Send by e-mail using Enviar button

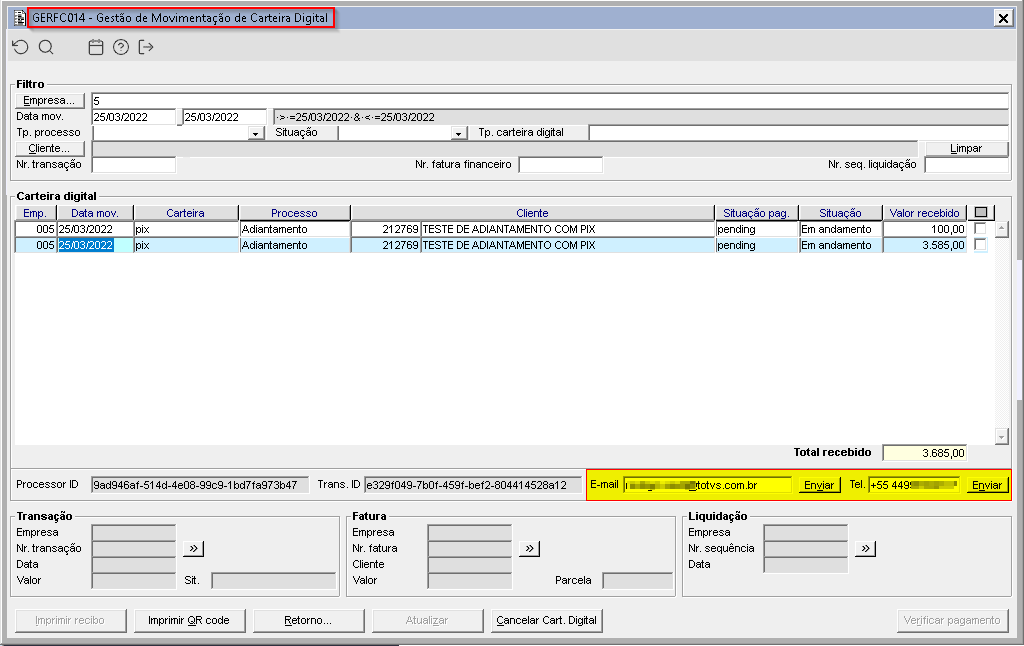[x=819, y=485]
